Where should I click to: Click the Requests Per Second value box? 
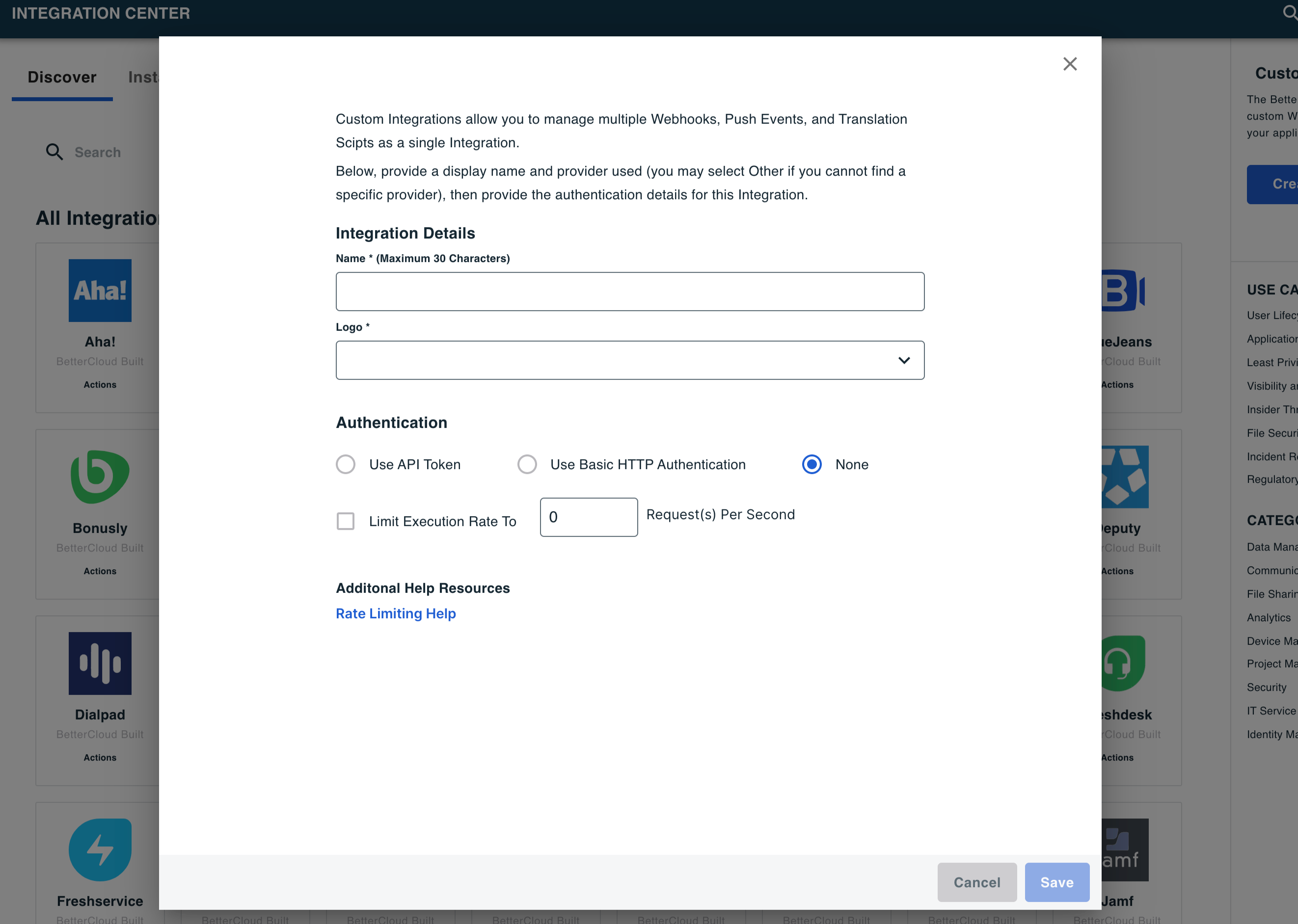pos(589,517)
